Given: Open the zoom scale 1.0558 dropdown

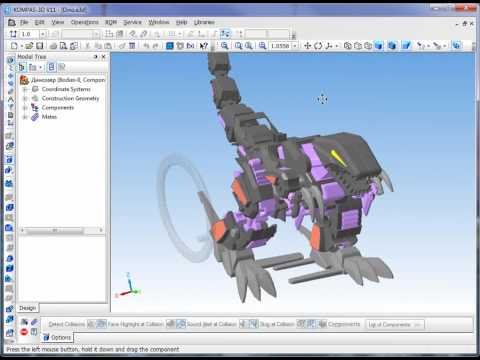Looking at the screenshot, I should coord(295,46).
